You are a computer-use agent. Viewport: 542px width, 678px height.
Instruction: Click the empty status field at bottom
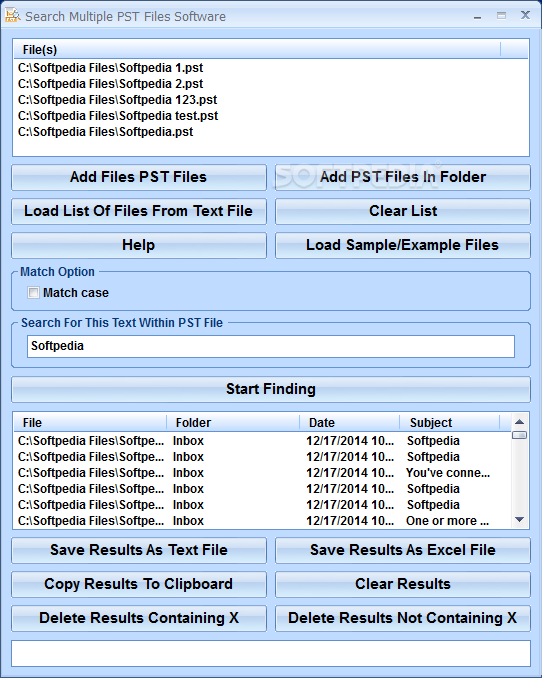pyautogui.click(x=271, y=654)
